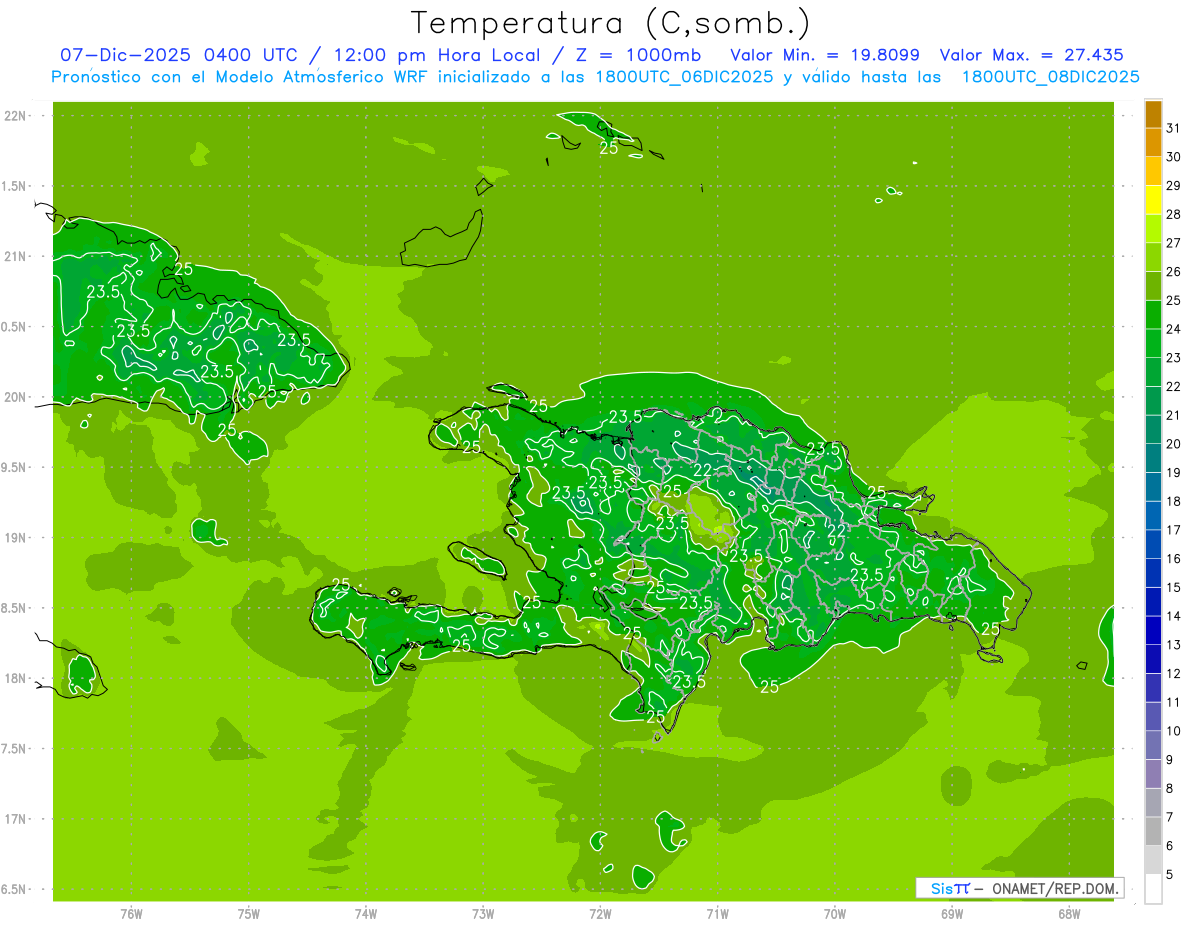Click the latitude axis label "18N"
This screenshot has height=927, width=1200.
(16, 679)
